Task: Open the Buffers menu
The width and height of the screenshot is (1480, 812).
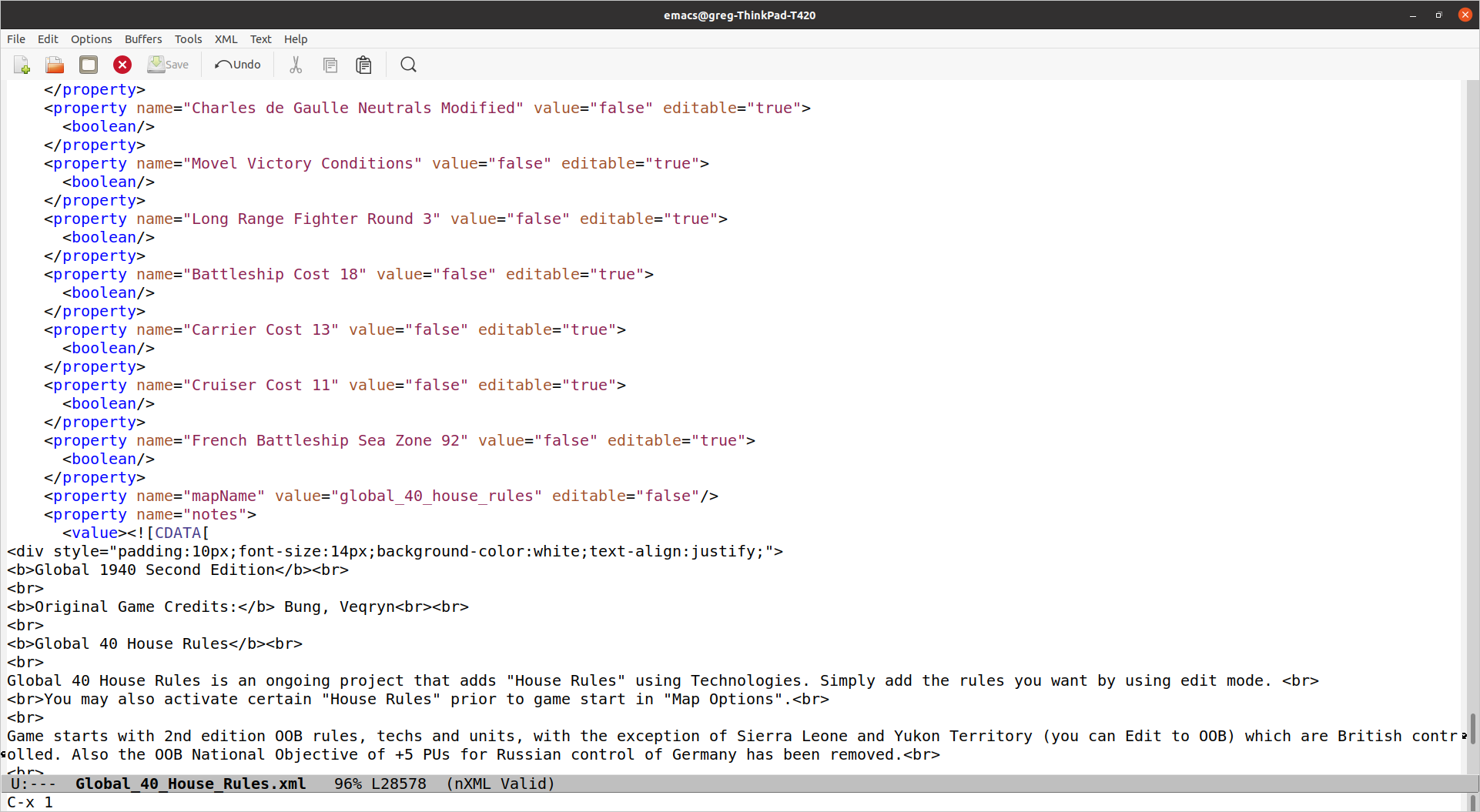Action: pos(143,39)
